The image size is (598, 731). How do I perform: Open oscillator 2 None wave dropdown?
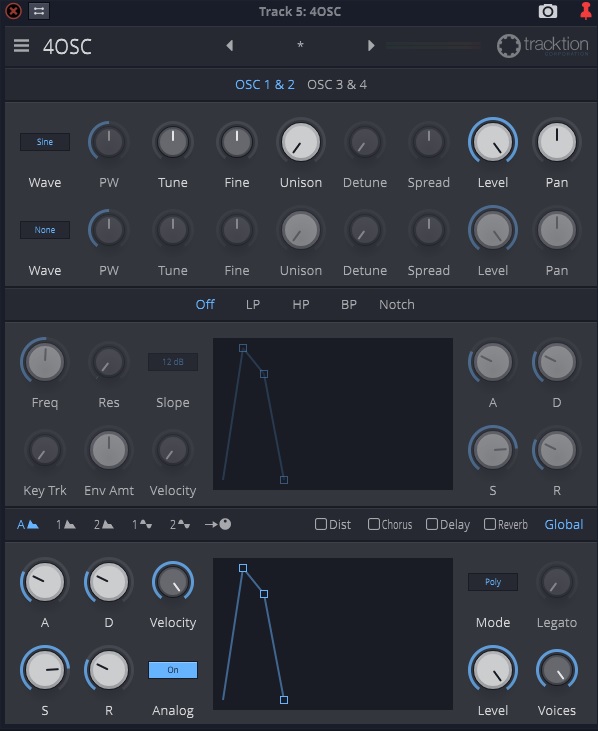45,230
